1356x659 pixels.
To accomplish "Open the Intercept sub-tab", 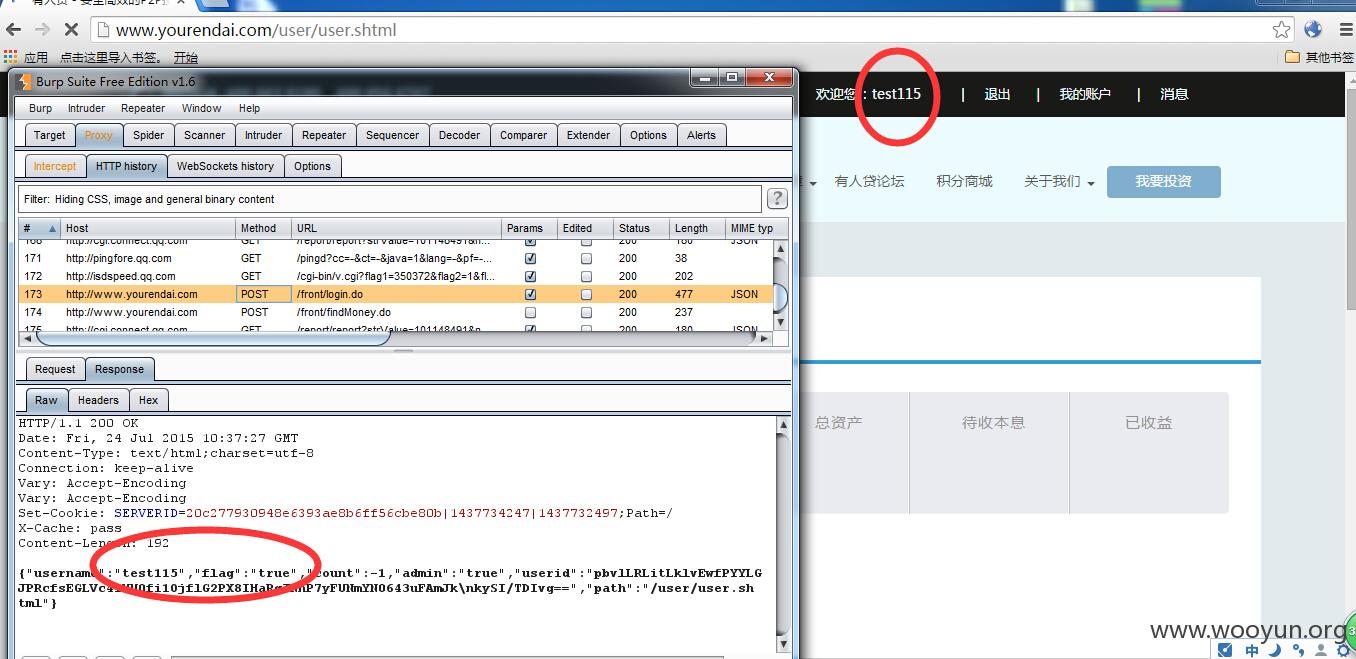I will click(54, 166).
